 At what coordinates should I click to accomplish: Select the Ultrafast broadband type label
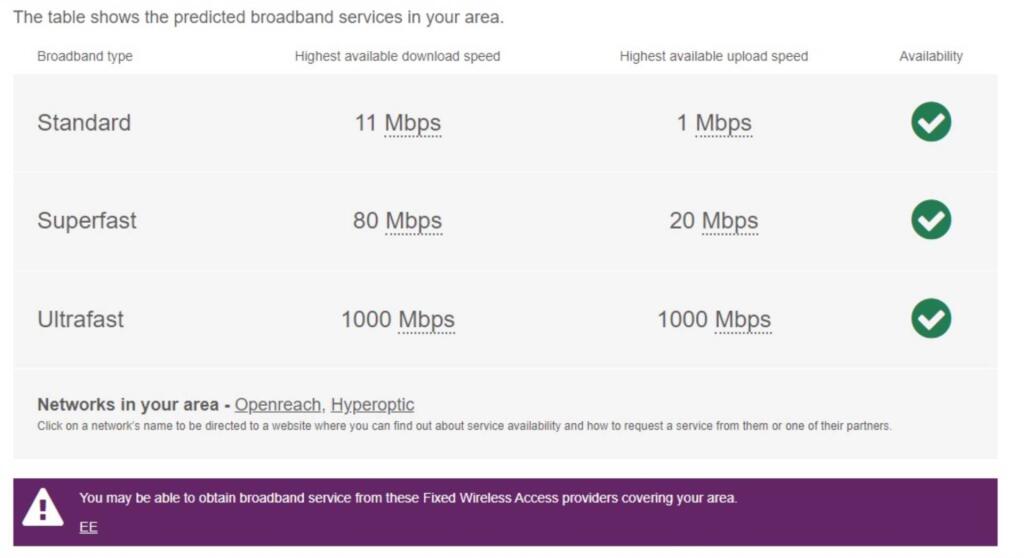[81, 320]
